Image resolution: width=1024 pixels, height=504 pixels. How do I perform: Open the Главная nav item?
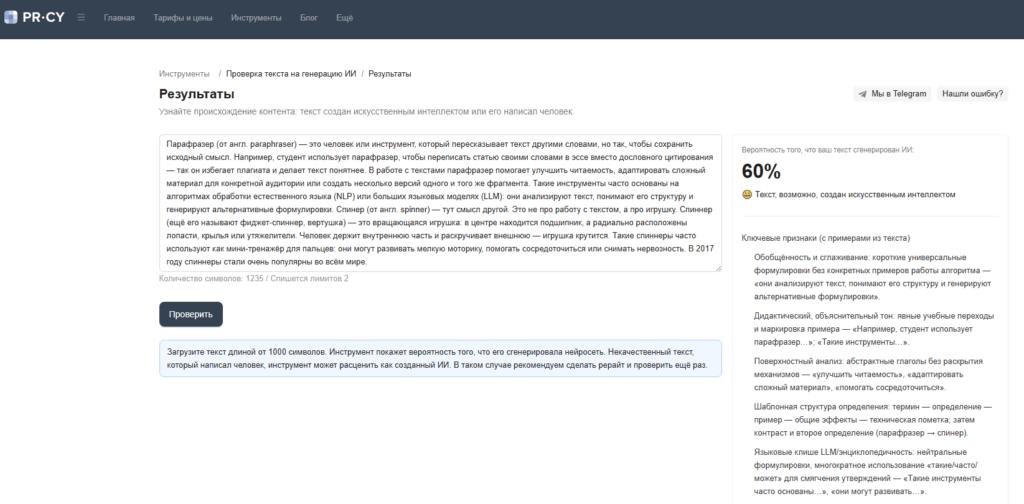(119, 18)
